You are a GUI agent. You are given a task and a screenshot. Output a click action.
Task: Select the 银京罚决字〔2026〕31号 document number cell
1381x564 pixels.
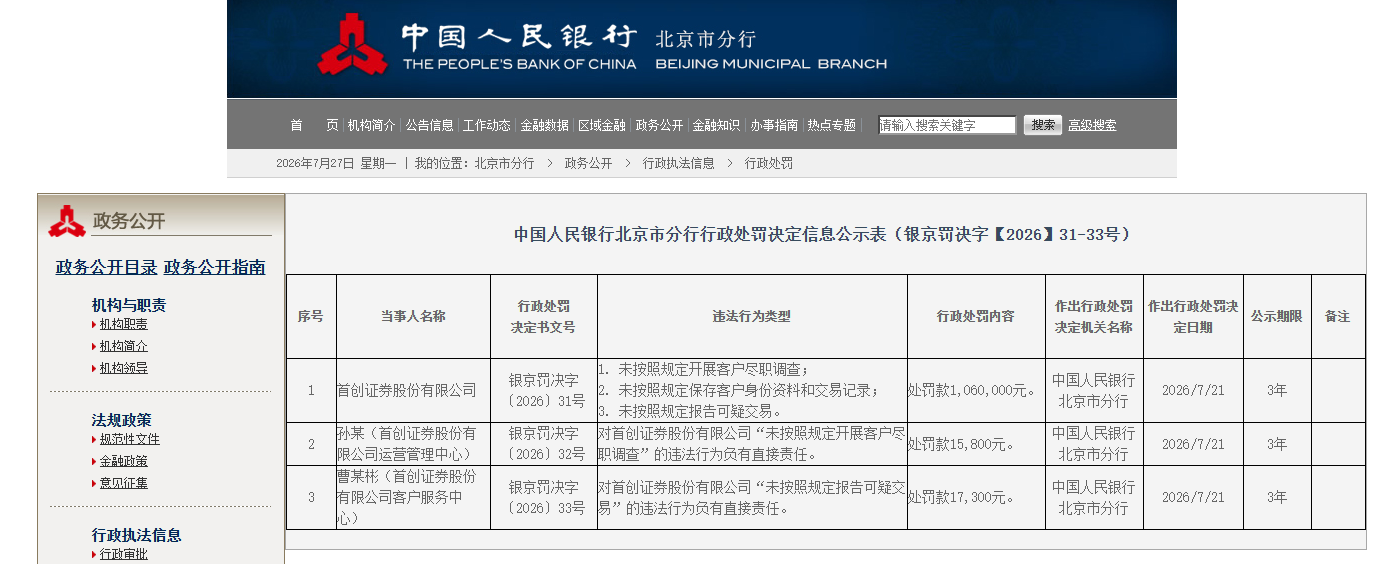[x=544, y=390]
